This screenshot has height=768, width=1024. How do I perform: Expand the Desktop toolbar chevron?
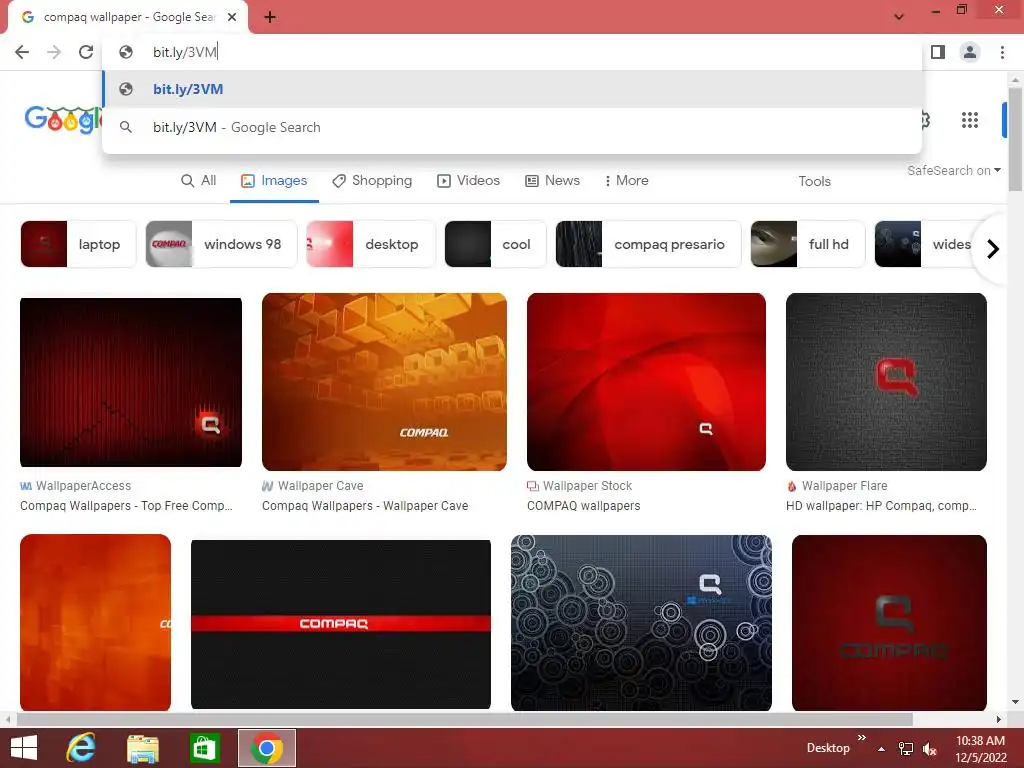point(861,738)
